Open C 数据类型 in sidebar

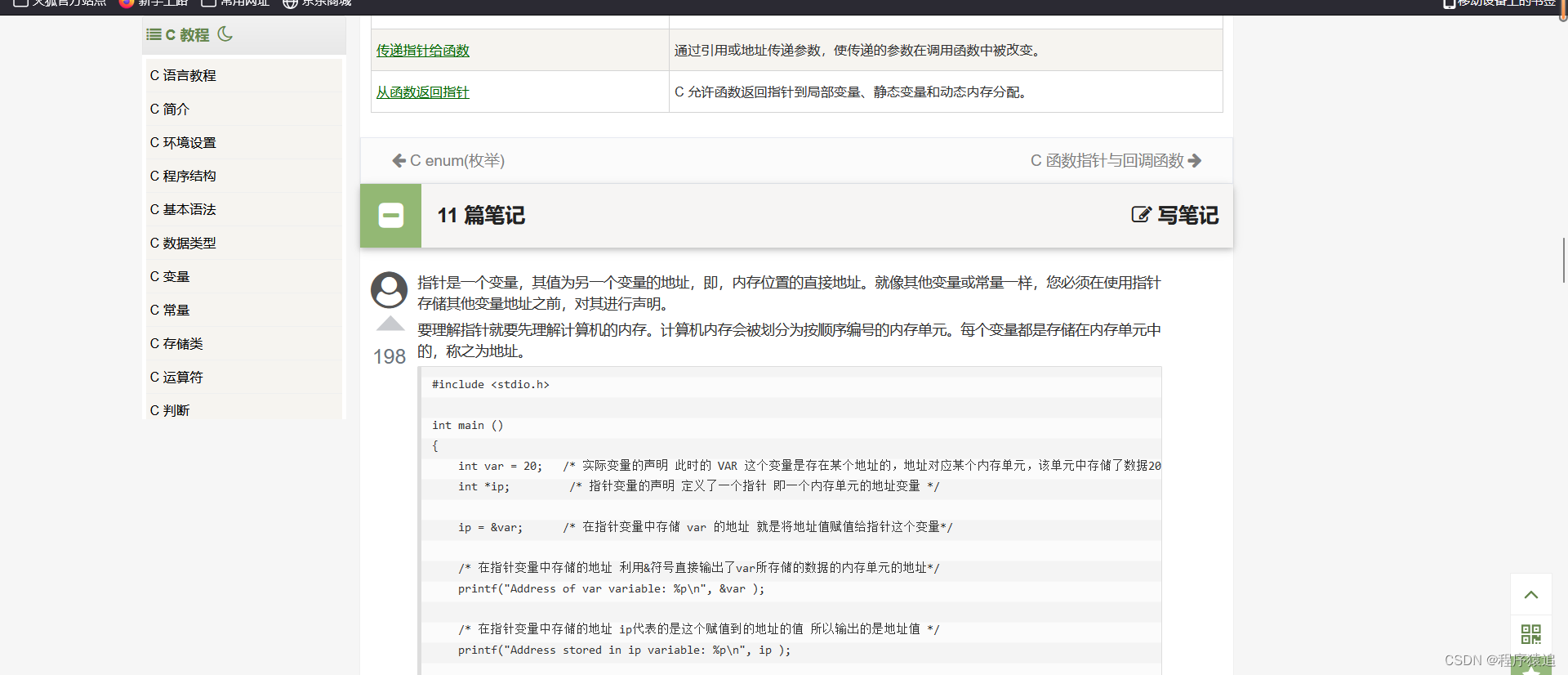click(244, 243)
